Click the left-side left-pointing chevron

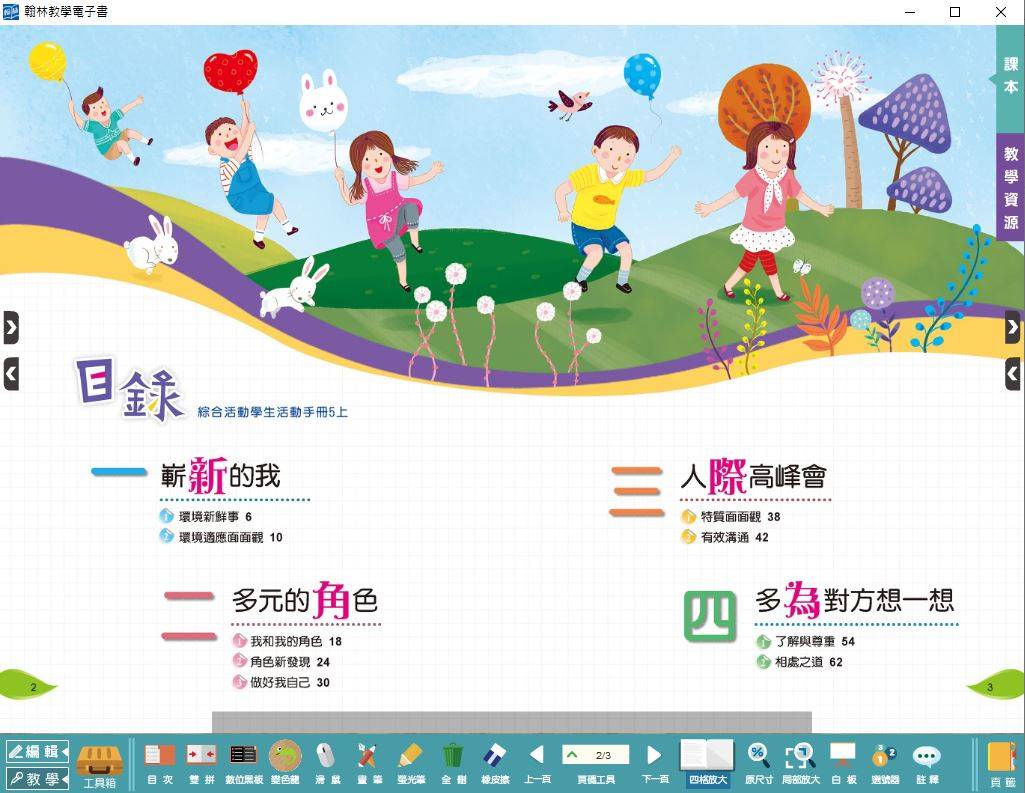(x=11, y=374)
